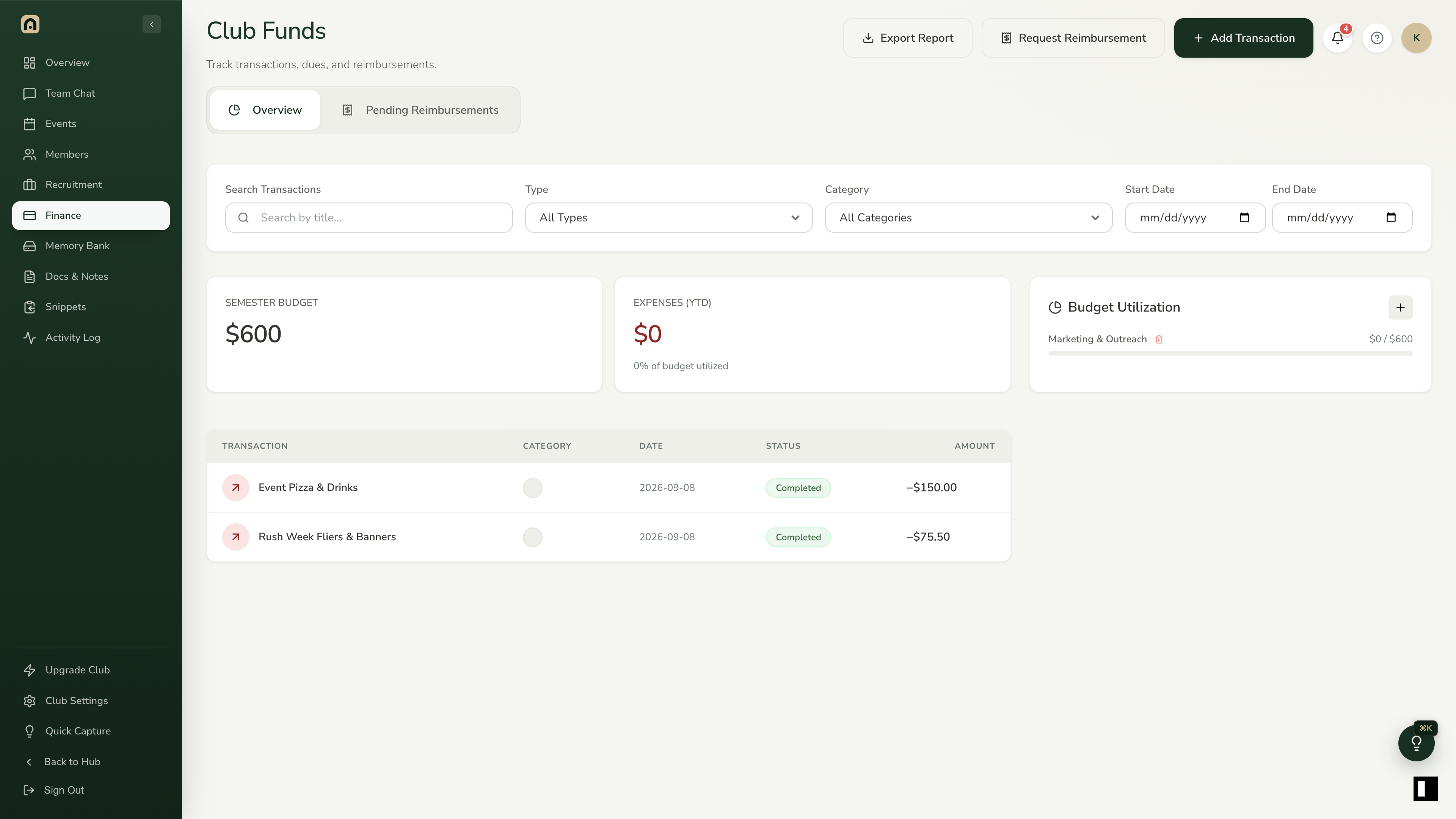This screenshot has height=819, width=1456.
Task: View the Activity Log
Action: tap(91, 337)
